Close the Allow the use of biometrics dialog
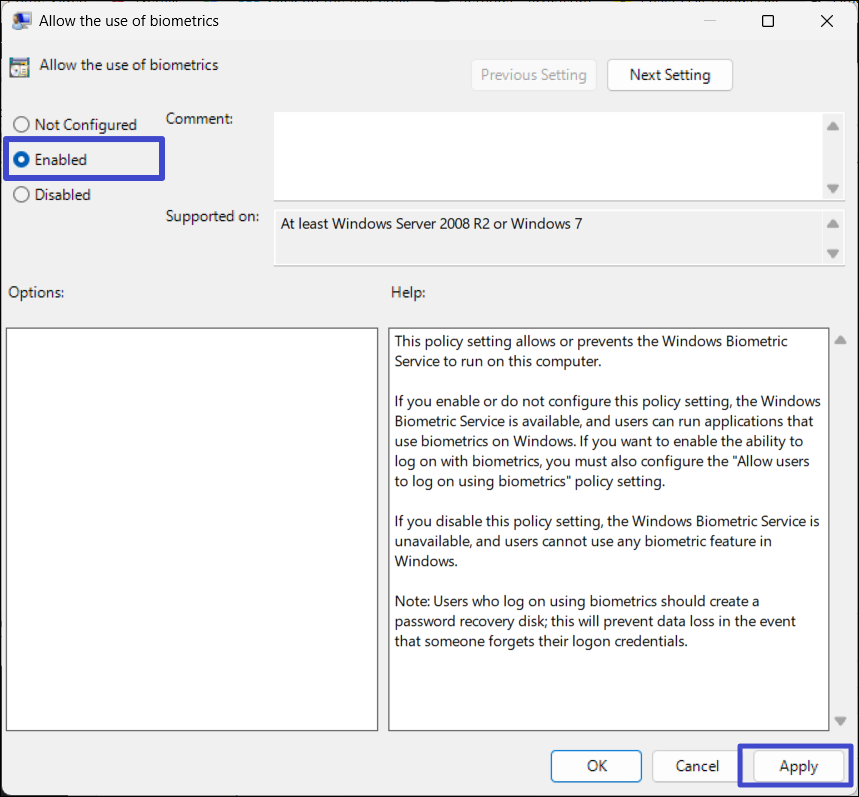 pos(826,20)
